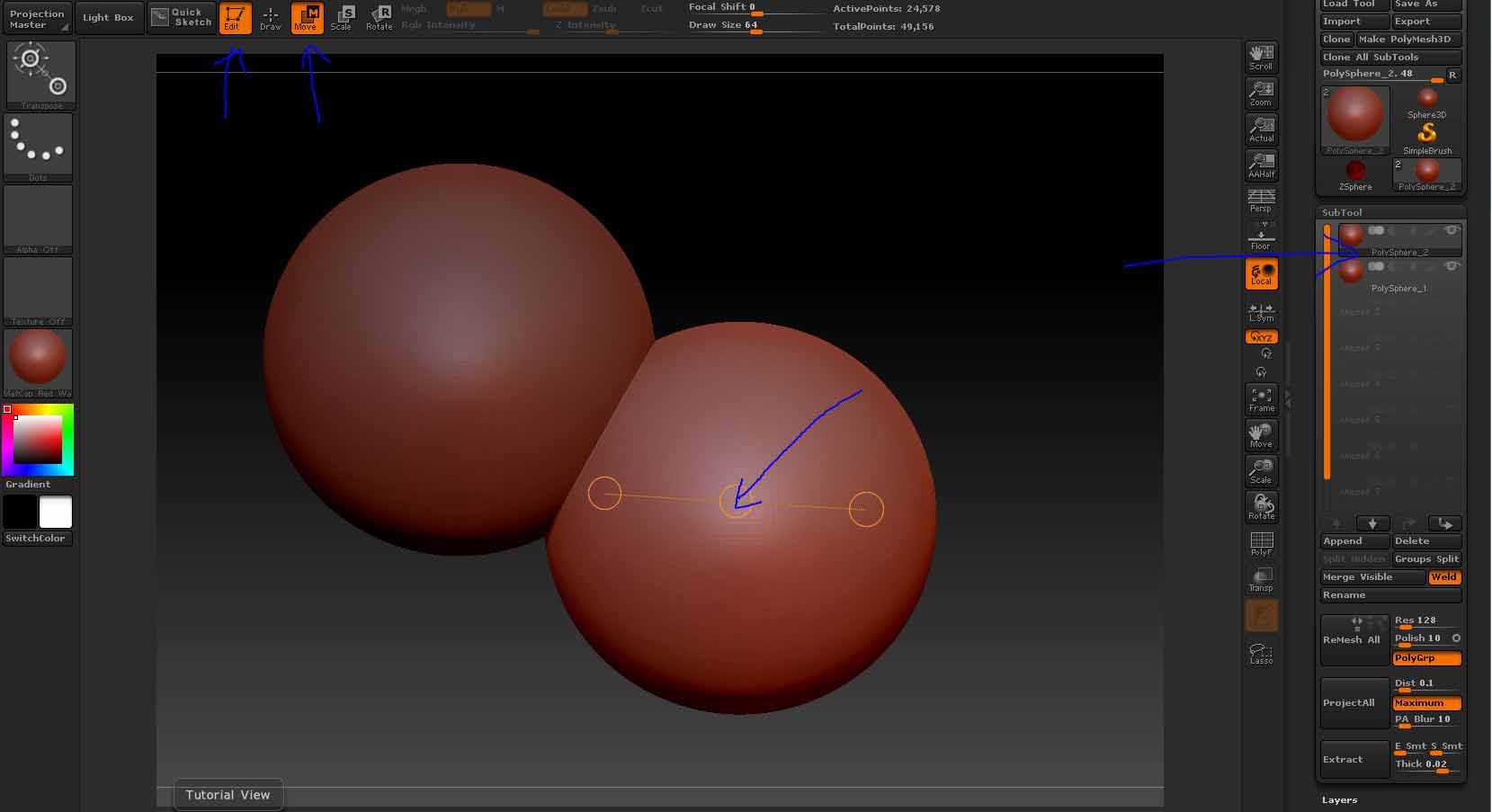
Task: Click the Merge Visible button
Action: coord(1371,577)
